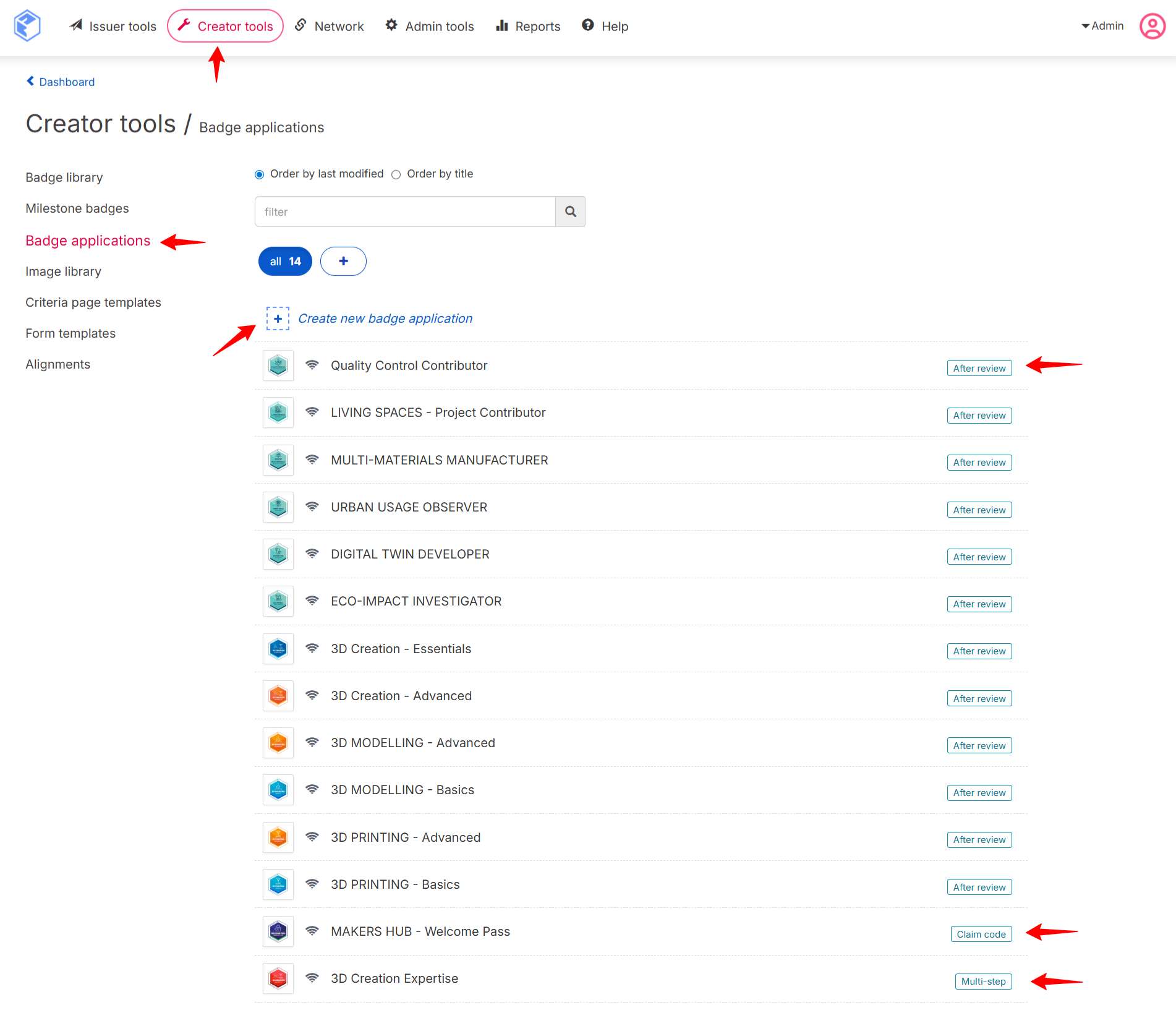Click 3D MODELLING - Basics badge image
1176x1010 pixels.
pyautogui.click(x=278, y=790)
